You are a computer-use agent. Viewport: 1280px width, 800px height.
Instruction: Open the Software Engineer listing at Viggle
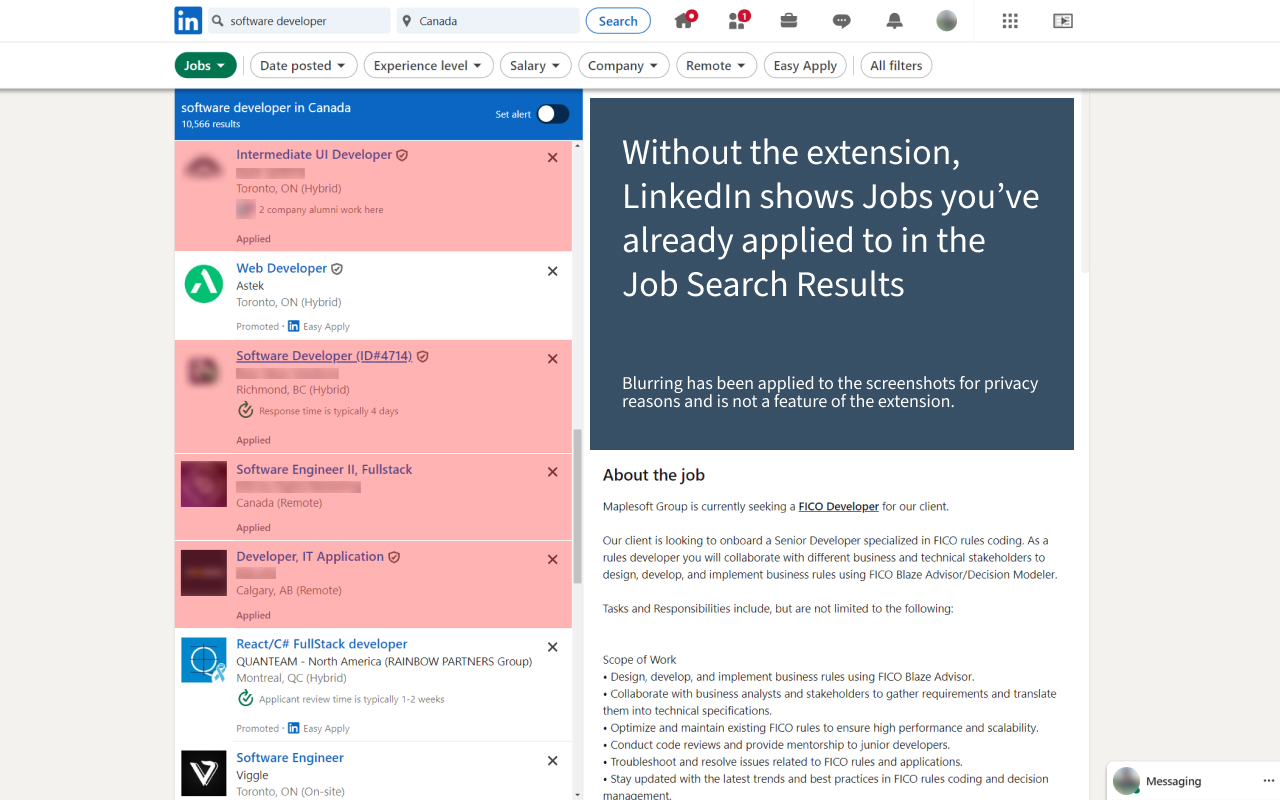tap(290, 758)
